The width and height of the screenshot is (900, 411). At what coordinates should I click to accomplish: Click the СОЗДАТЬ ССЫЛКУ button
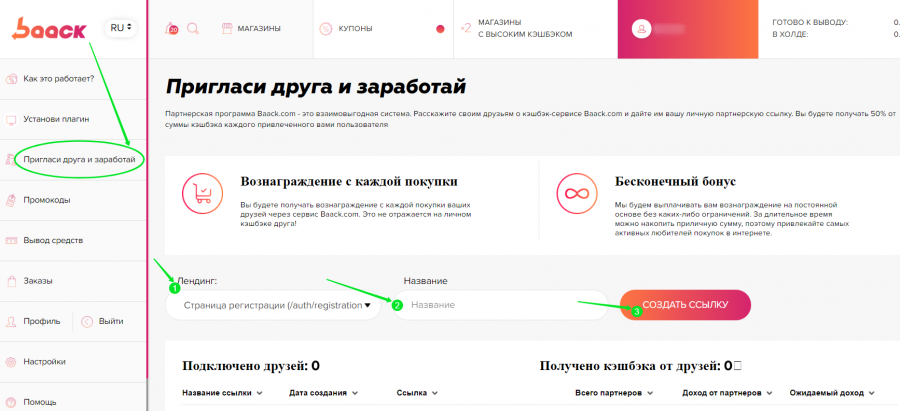[685, 305]
